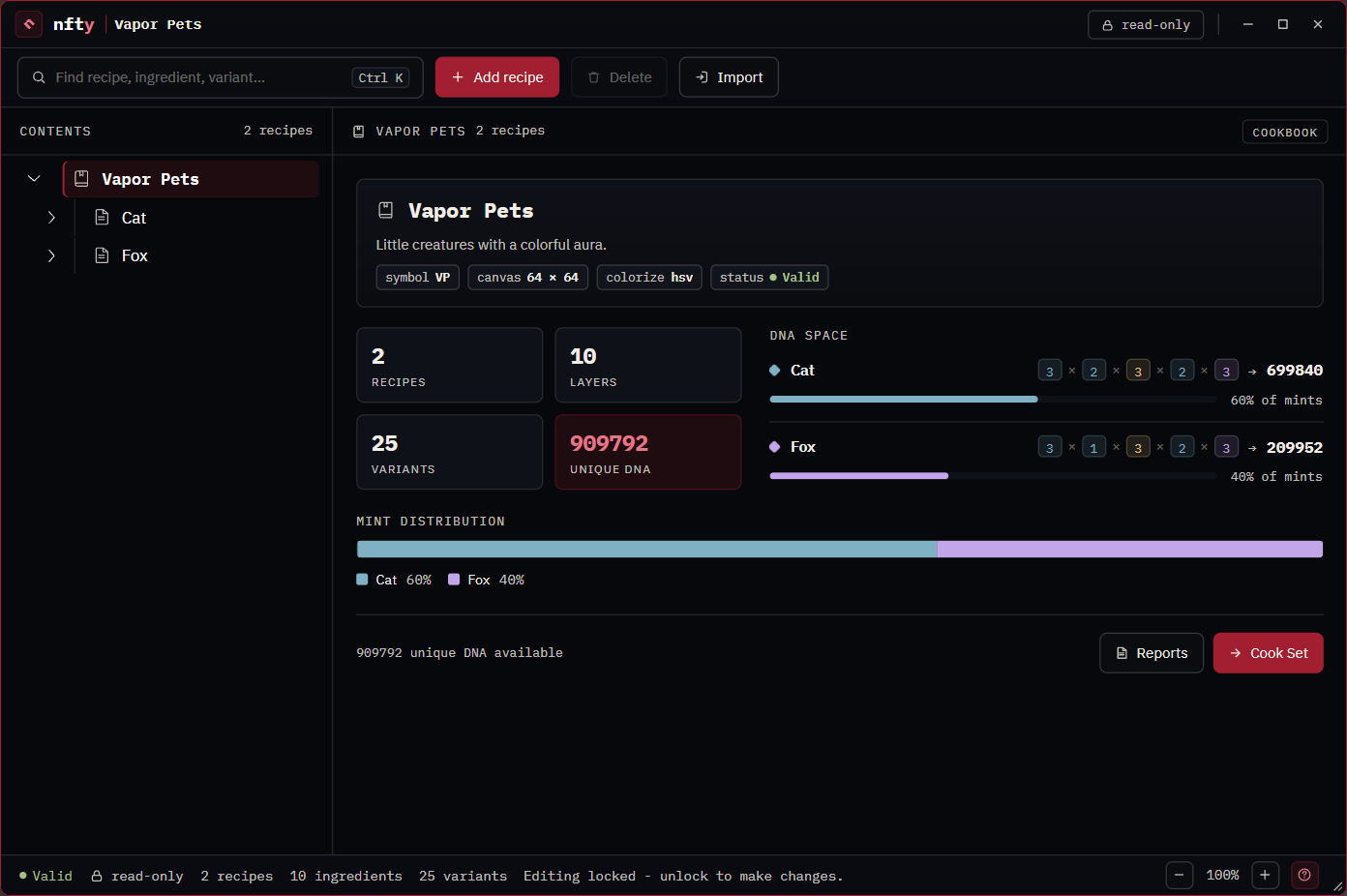Click the Fox segment of mint distribution bar

click(1130, 550)
